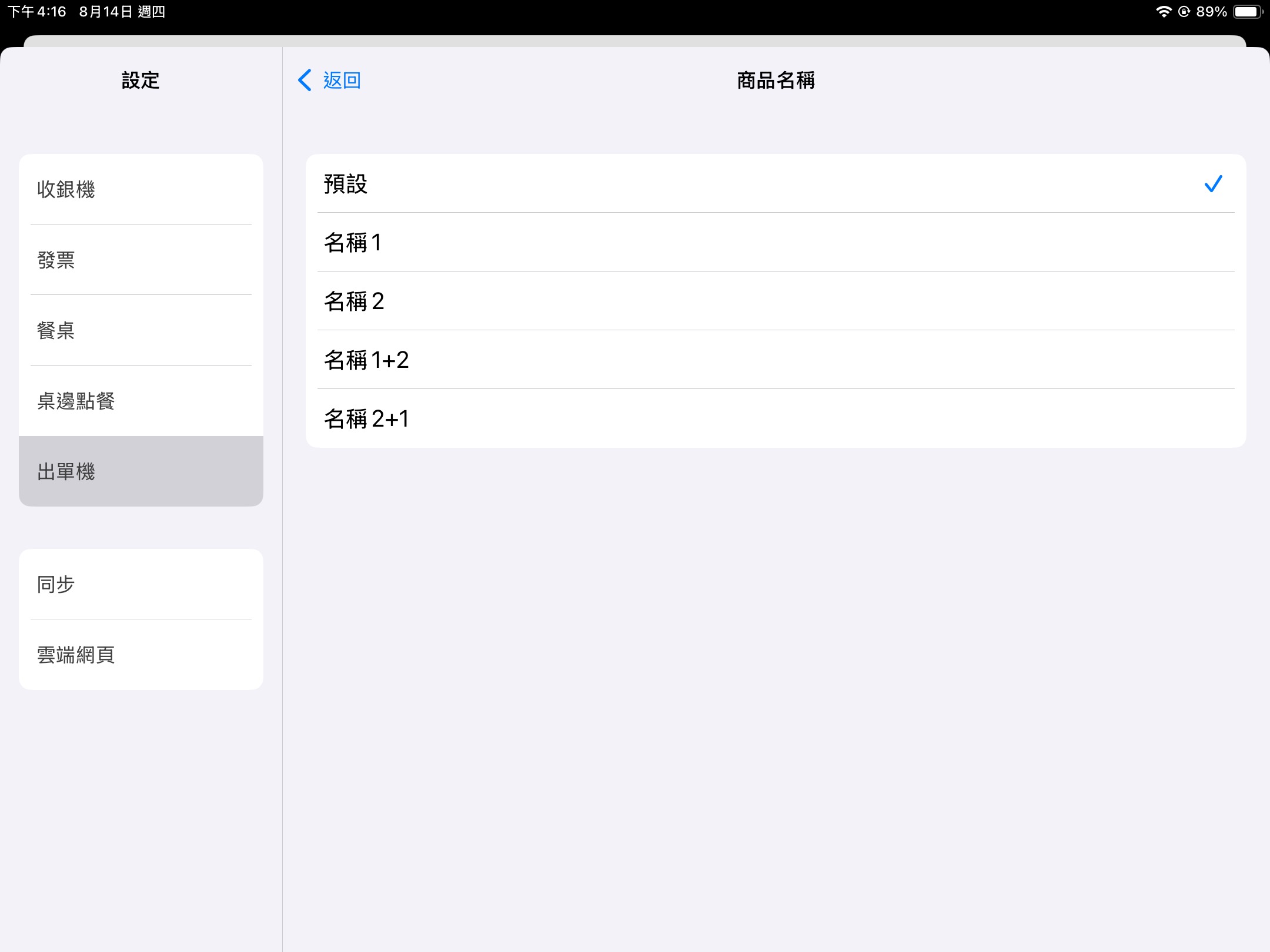Tap the back chevron arrow icon
The height and width of the screenshot is (952, 1270).
point(305,81)
